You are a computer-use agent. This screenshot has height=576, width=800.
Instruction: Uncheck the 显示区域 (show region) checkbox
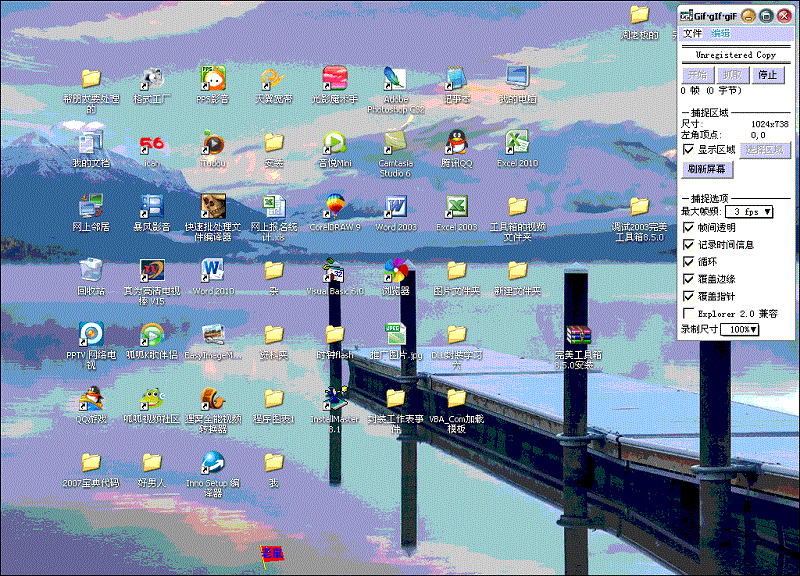pos(688,149)
